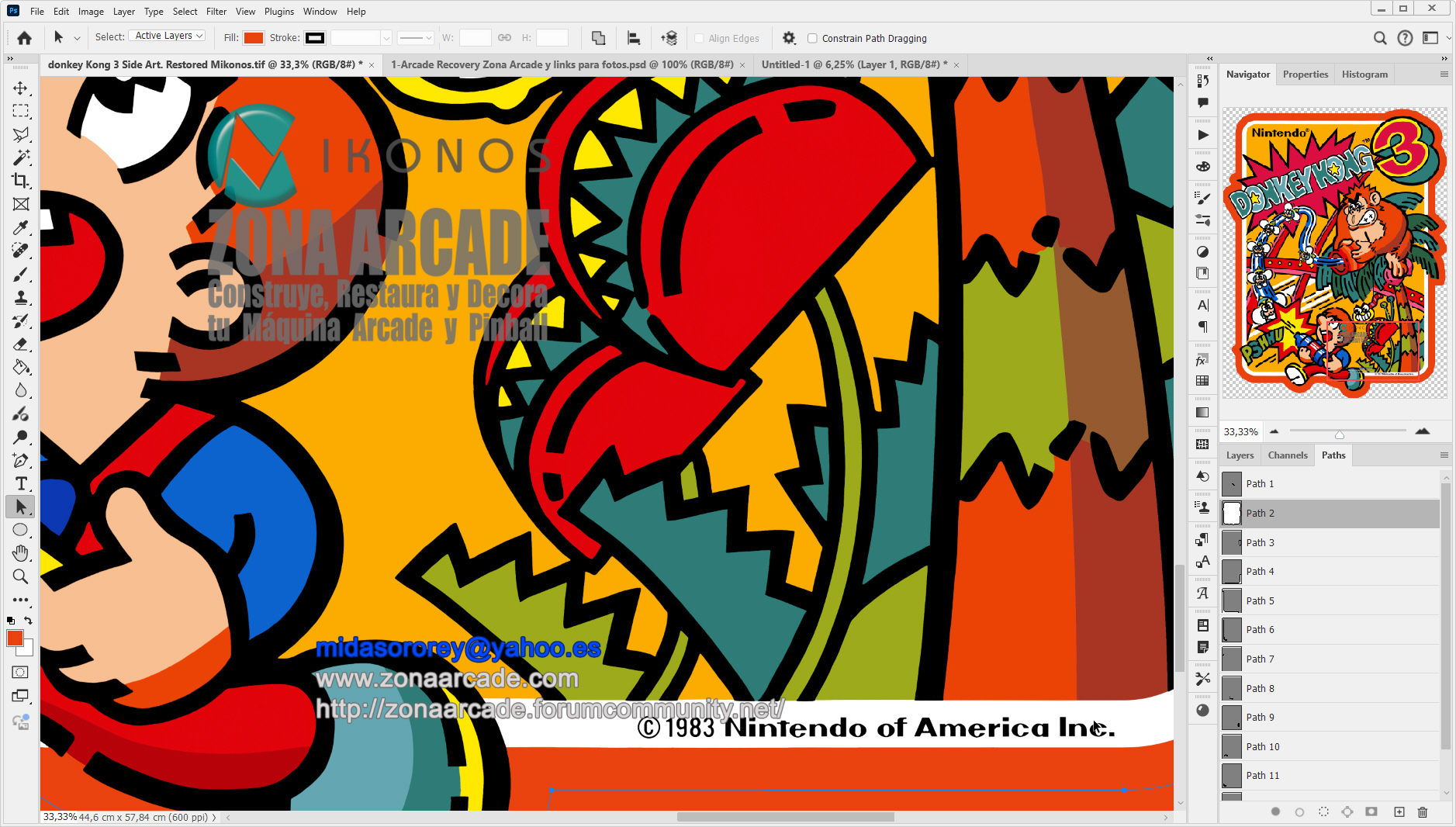Click the Navigator zoom slider handle
This screenshot has height=827, width=1456.
tap(1339, 434)
